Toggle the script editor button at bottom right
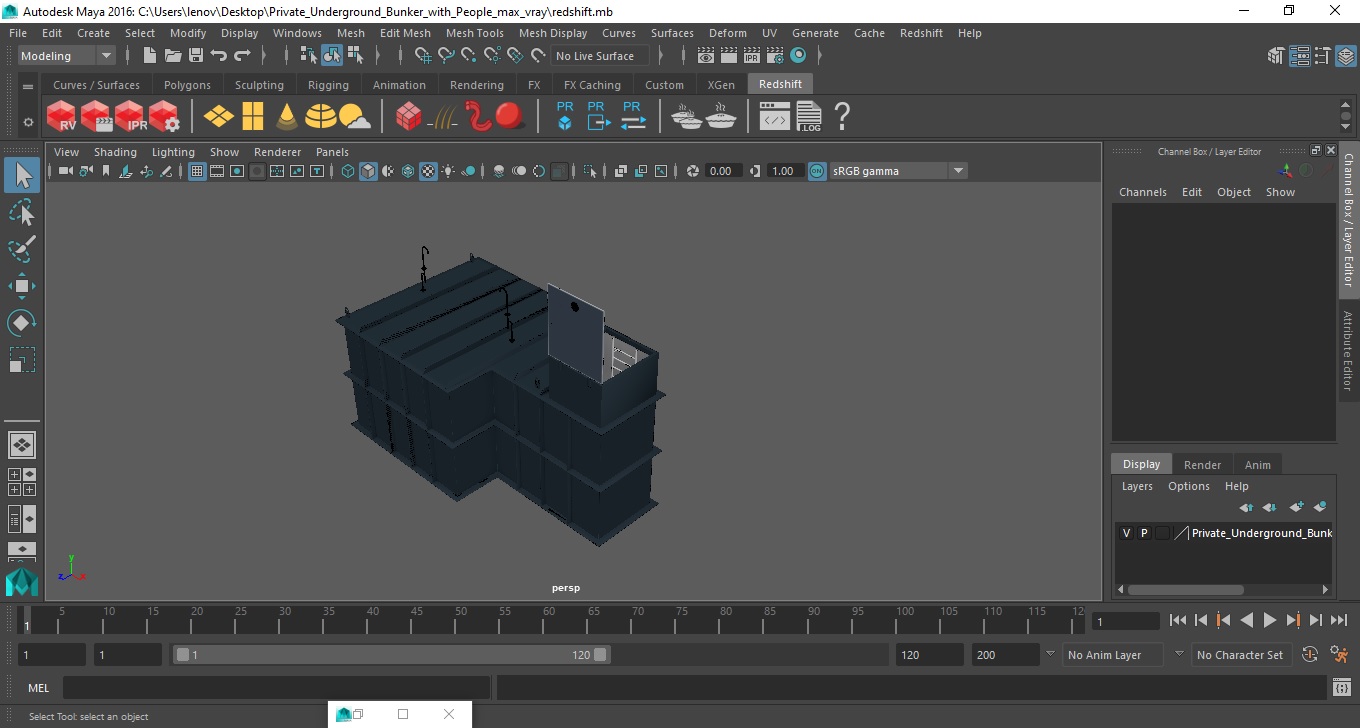This screenshot has width=1360, height=728. [x=1342, y=688]
